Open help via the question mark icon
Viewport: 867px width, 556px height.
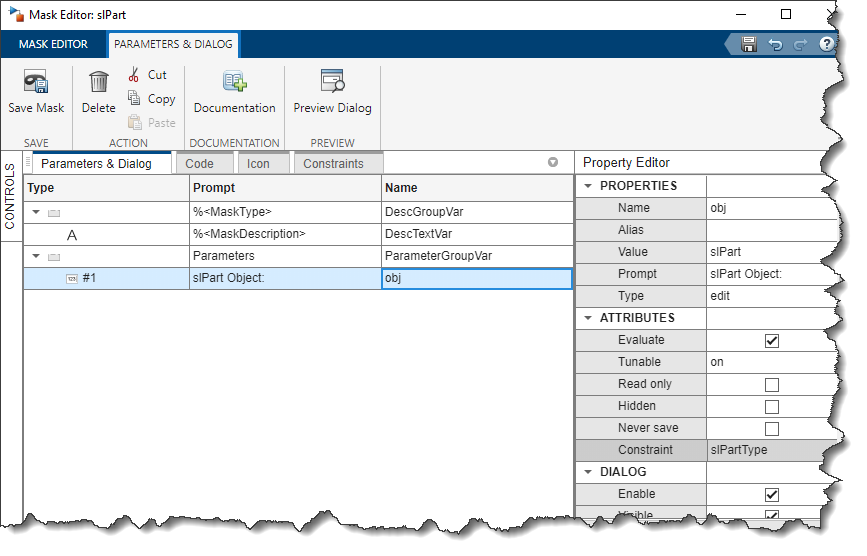tap(826, 44)
